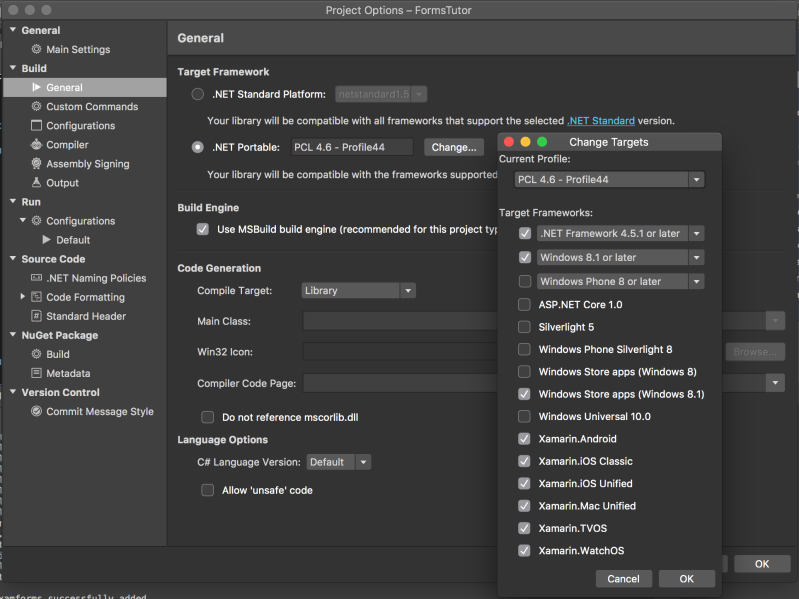Screen dimensions: 799x599
Task: Toggle Use MSBuild build engine checkbox
Action: tap(203, 229)
